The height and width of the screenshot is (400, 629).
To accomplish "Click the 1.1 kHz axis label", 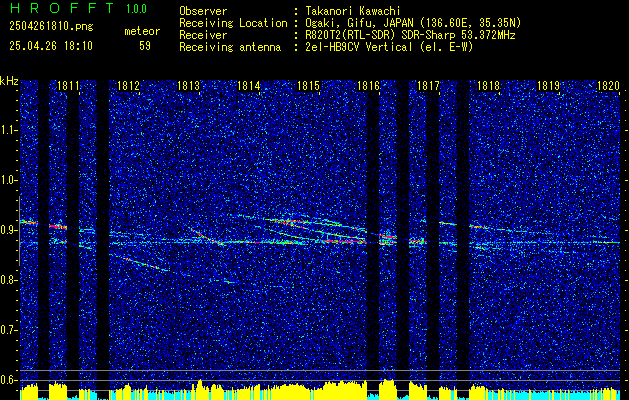I will pyautogui.click(x=9, y=130).
